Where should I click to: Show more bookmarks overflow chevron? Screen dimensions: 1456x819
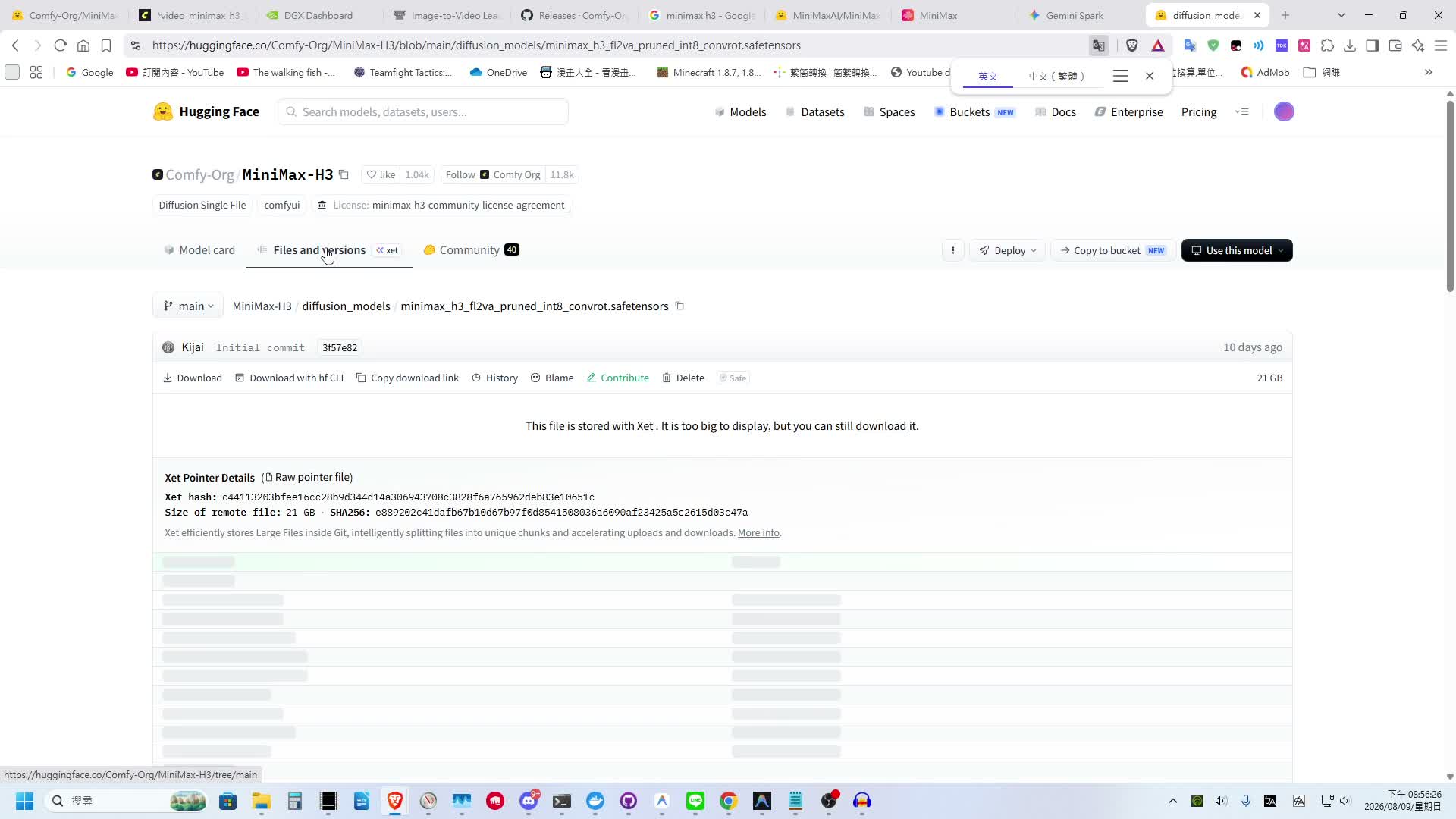tap(1429, 73)
